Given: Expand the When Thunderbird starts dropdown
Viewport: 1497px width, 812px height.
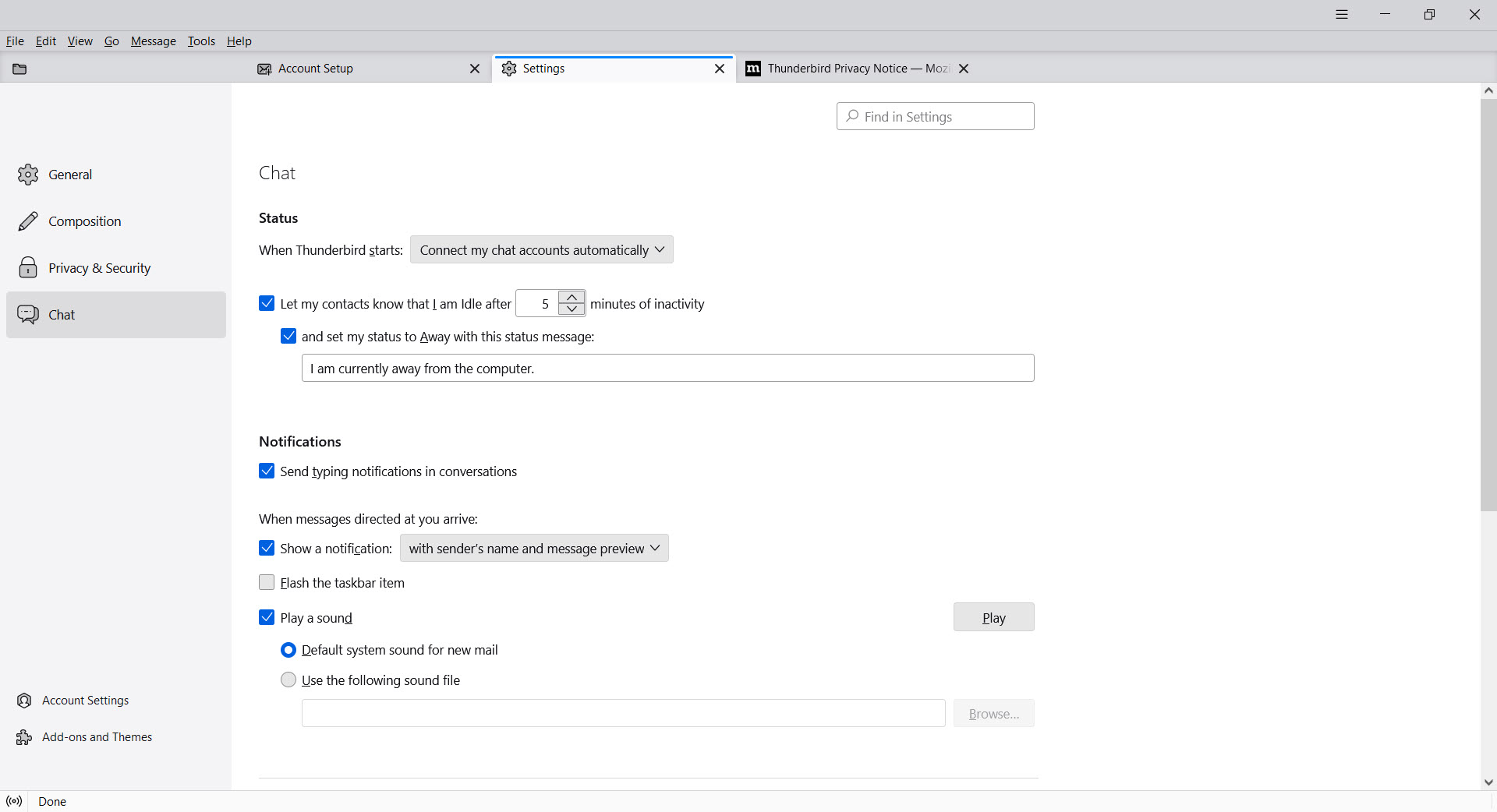Looking at the screenshot, I should click(x=541, y=250).
